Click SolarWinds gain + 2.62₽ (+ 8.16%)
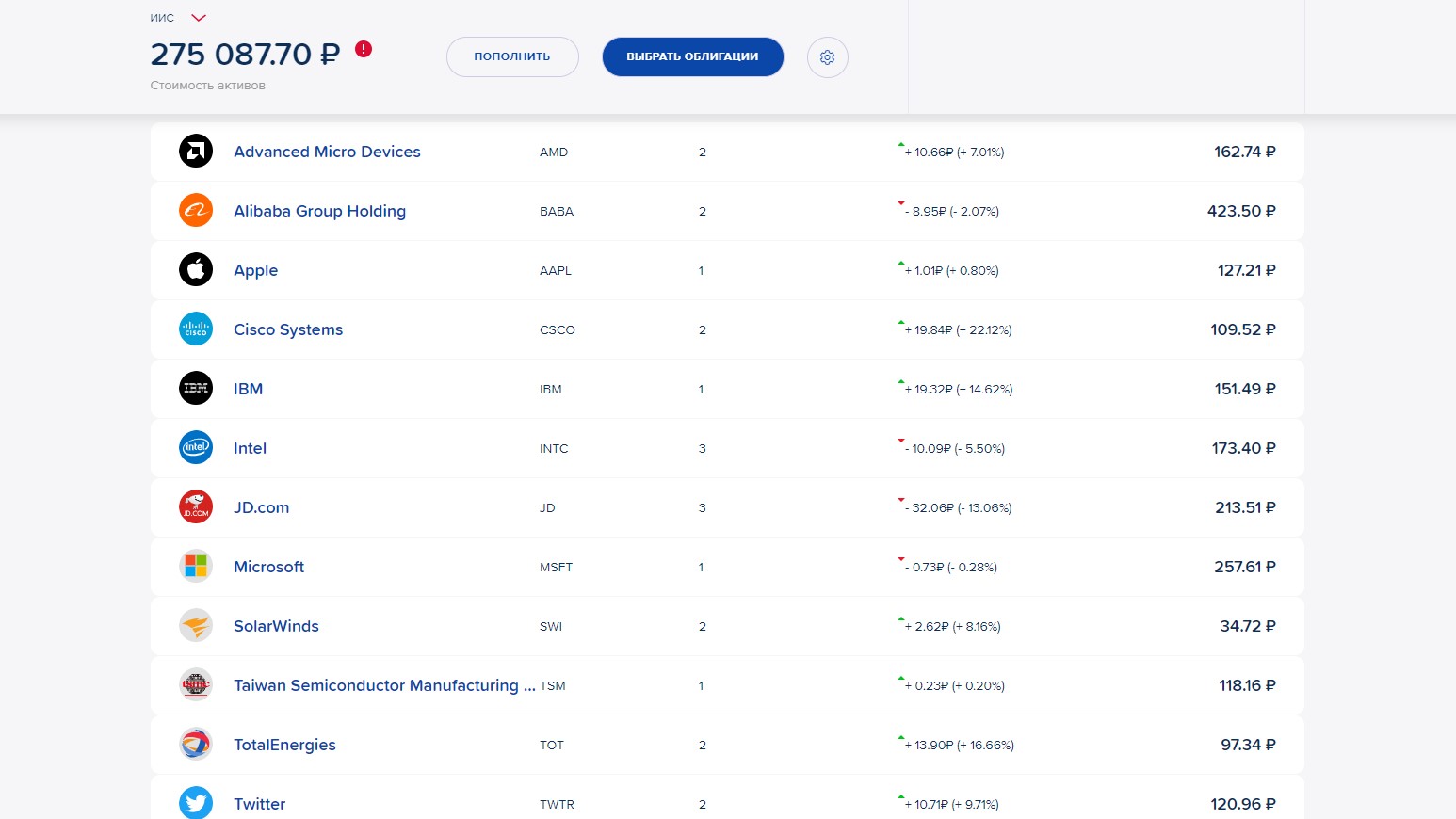 [952, 626]
